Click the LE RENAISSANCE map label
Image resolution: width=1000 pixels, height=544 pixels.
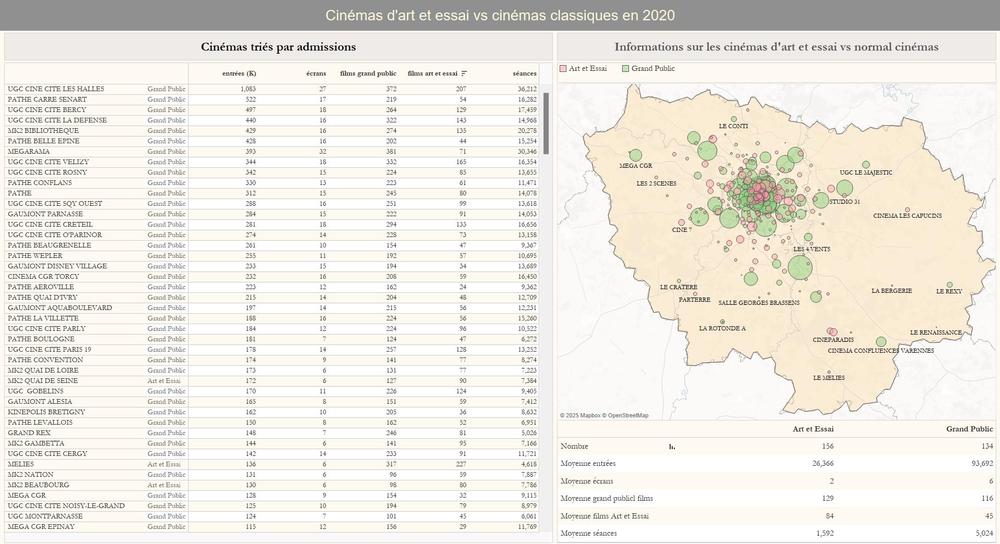point(936,333)
